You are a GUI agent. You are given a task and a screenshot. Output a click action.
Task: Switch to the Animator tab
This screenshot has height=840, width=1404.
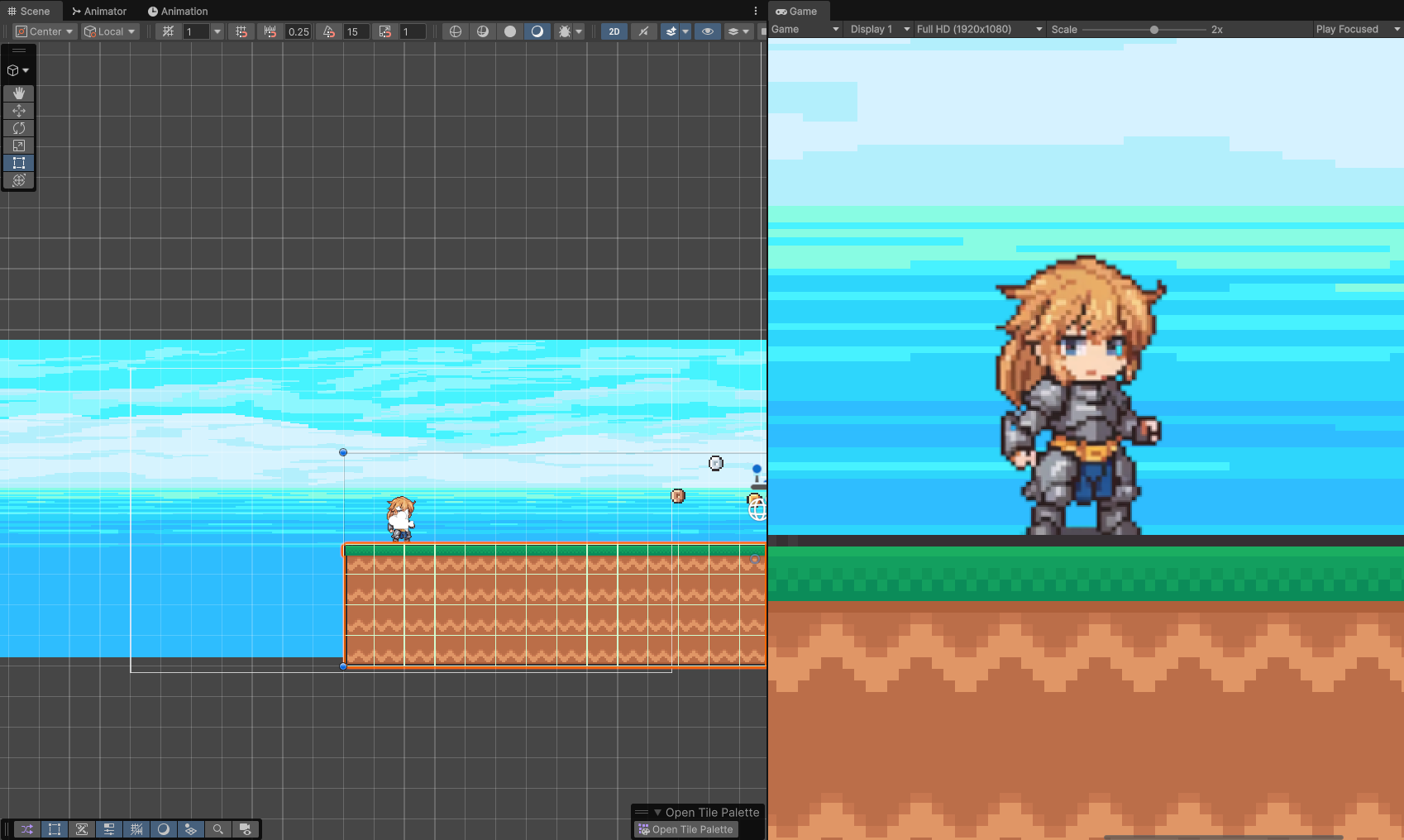tap(98, 11)
